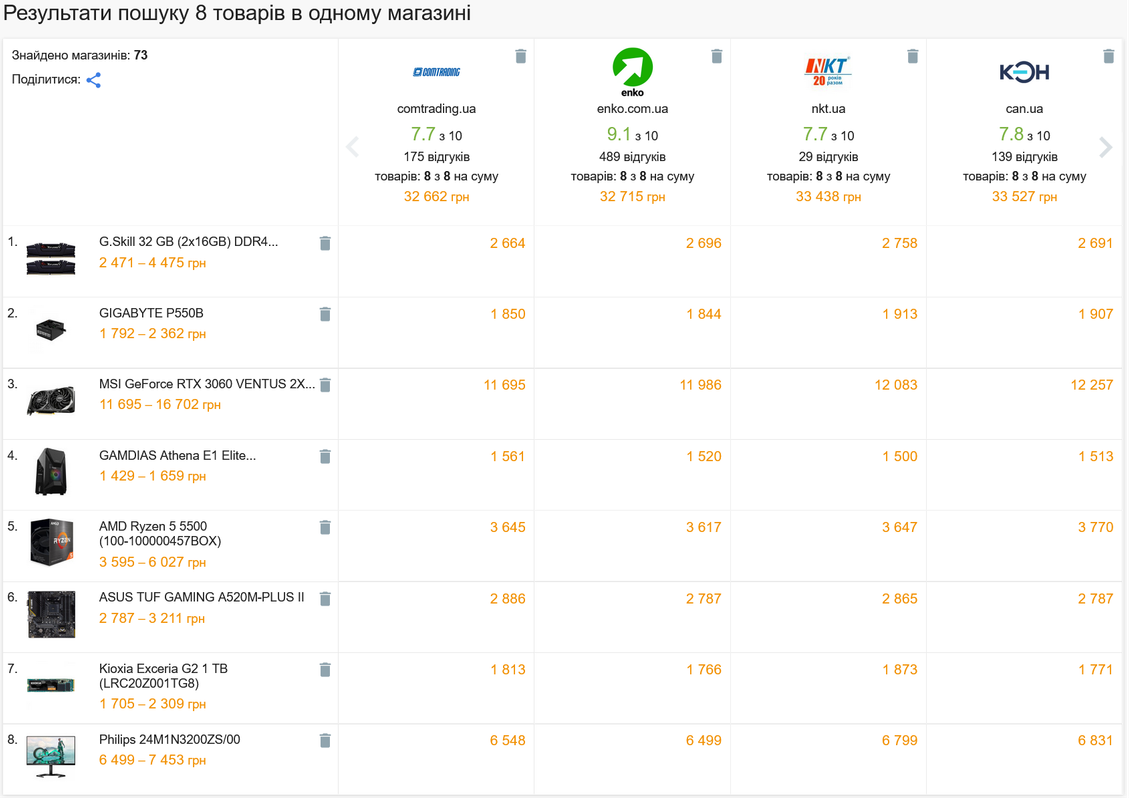Image resolution: width=1131 pixels, height=800 pixels.
Task: Click price 6 499 for Philips at enko
Action: 704,741
